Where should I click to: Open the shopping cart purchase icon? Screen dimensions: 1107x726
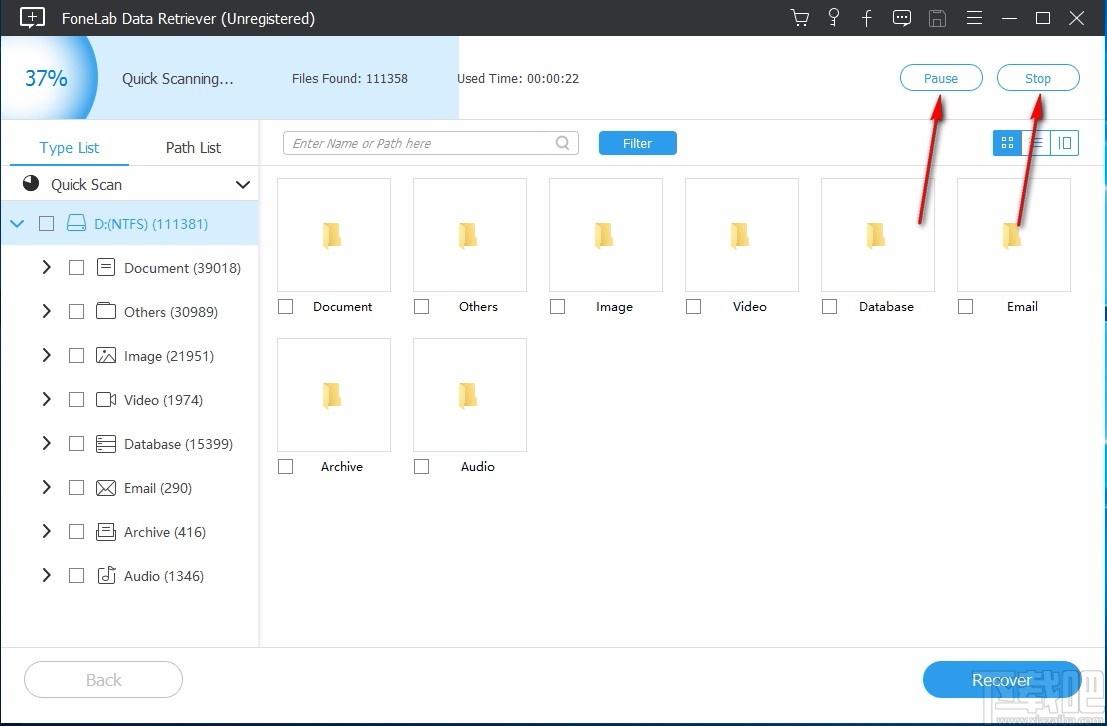[799, 18]
